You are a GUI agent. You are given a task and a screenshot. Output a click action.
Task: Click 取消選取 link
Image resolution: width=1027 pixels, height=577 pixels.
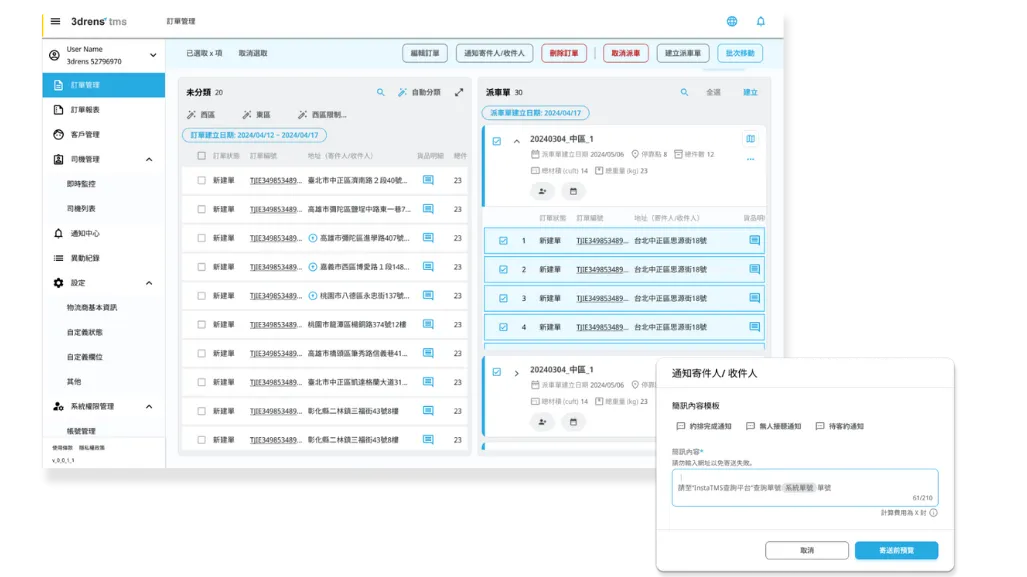click(x=253, y=53)
